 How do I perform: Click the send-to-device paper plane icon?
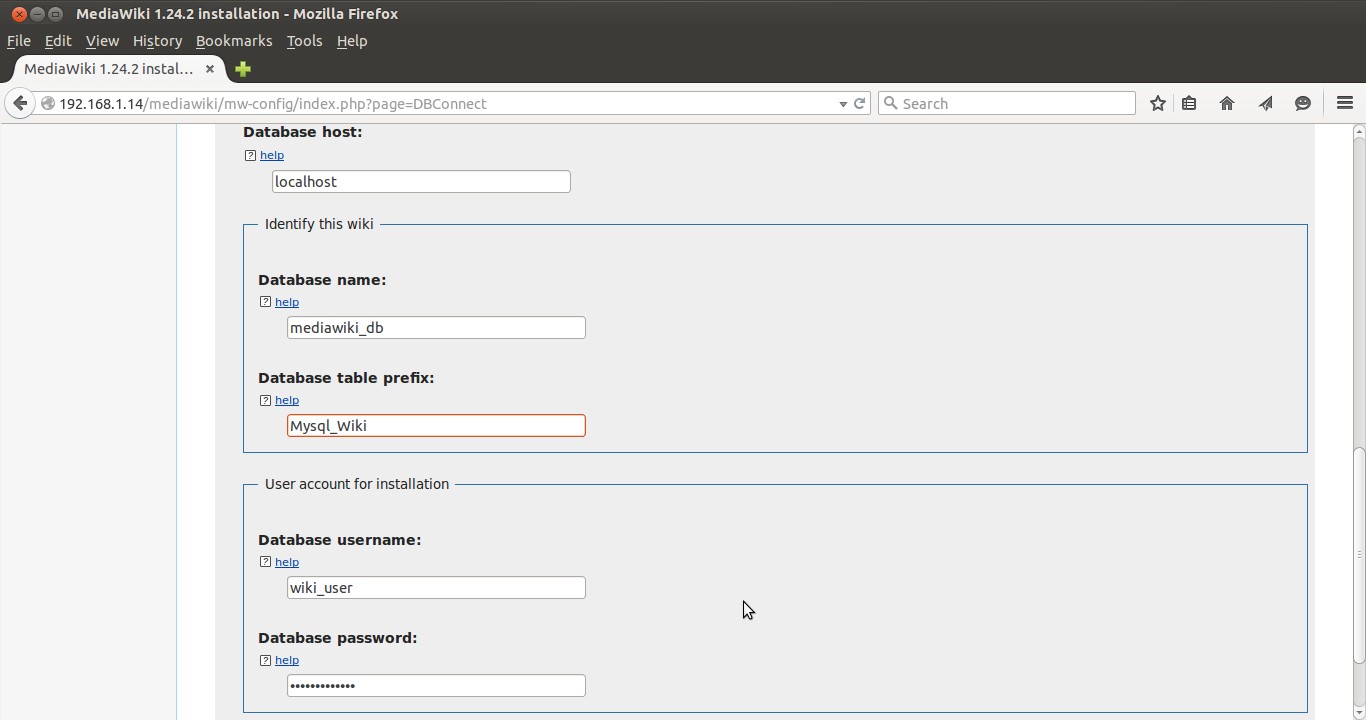click(x=1265, y=103)
